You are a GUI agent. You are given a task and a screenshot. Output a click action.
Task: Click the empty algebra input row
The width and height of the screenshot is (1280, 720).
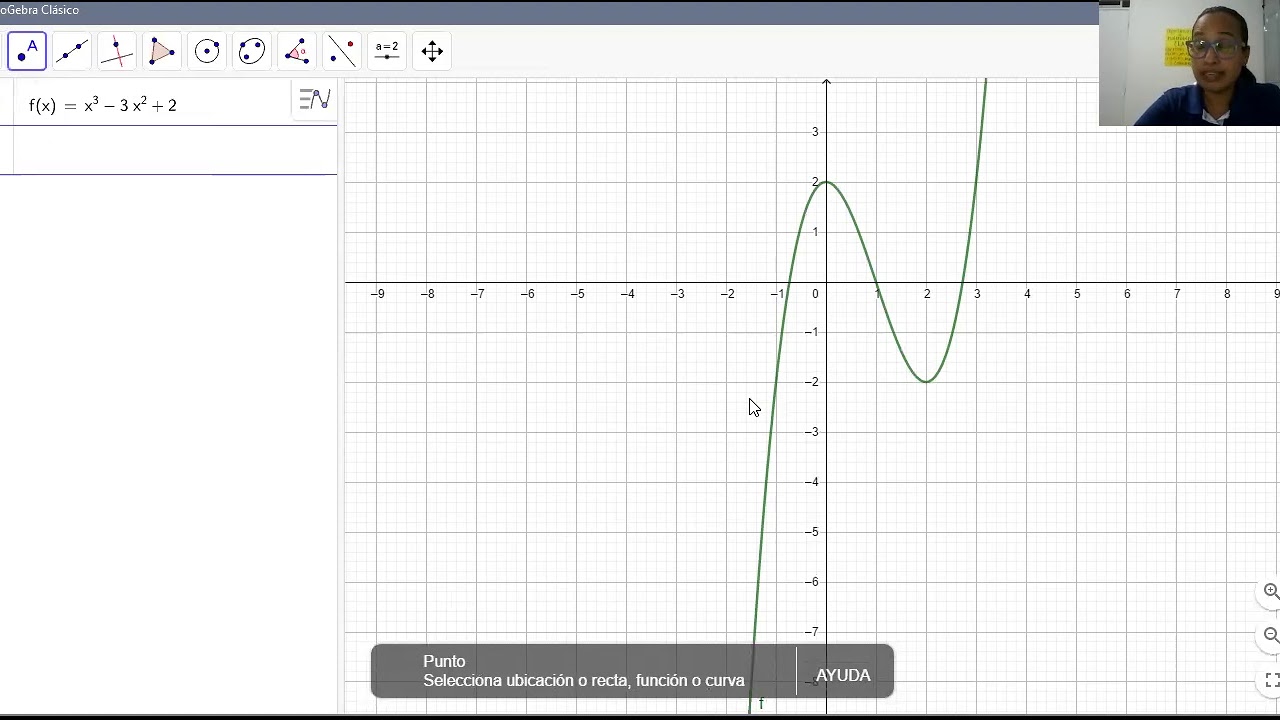point(168,150)
